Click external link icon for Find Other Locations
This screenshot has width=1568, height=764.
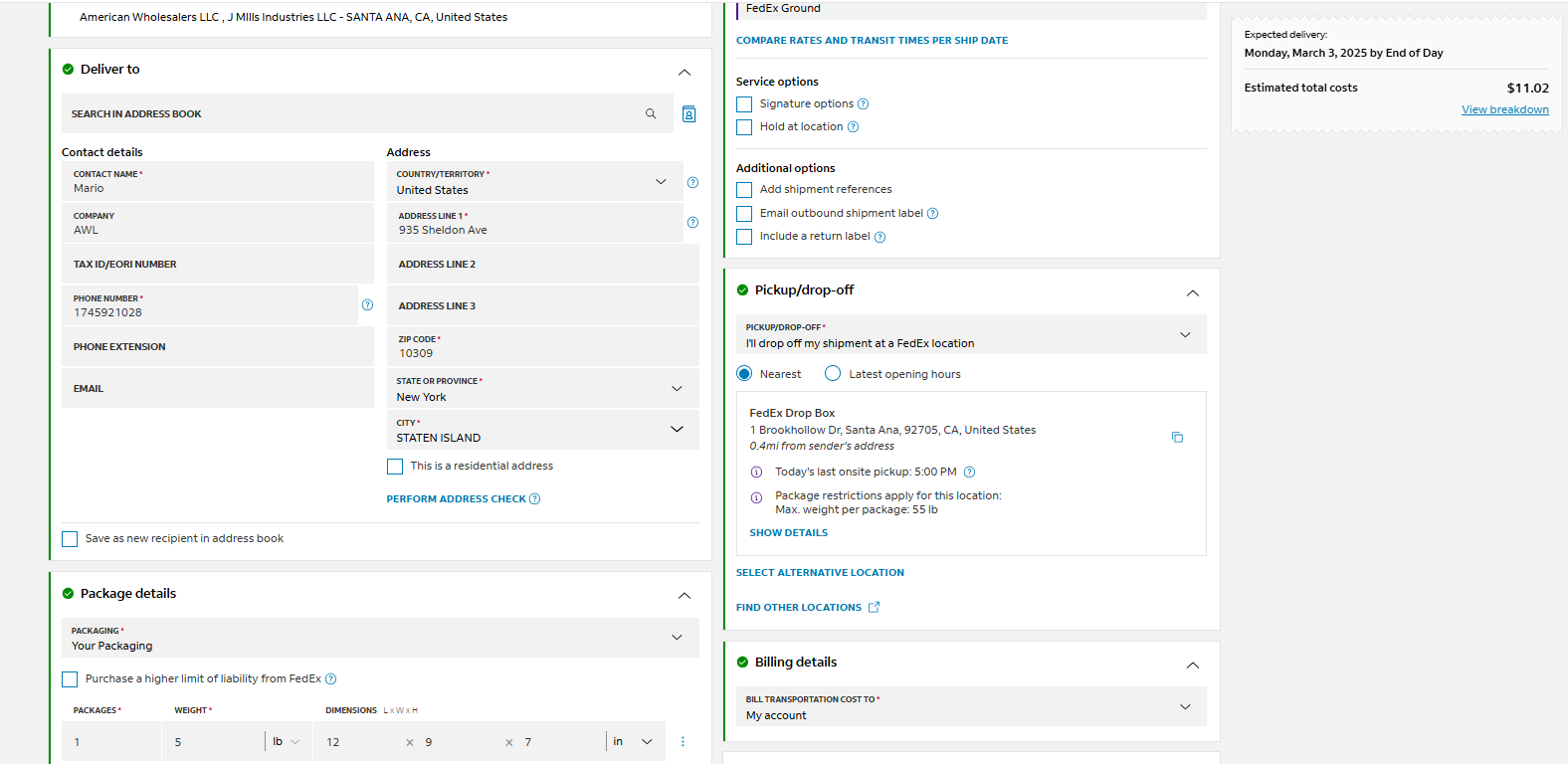click(874, 607)
